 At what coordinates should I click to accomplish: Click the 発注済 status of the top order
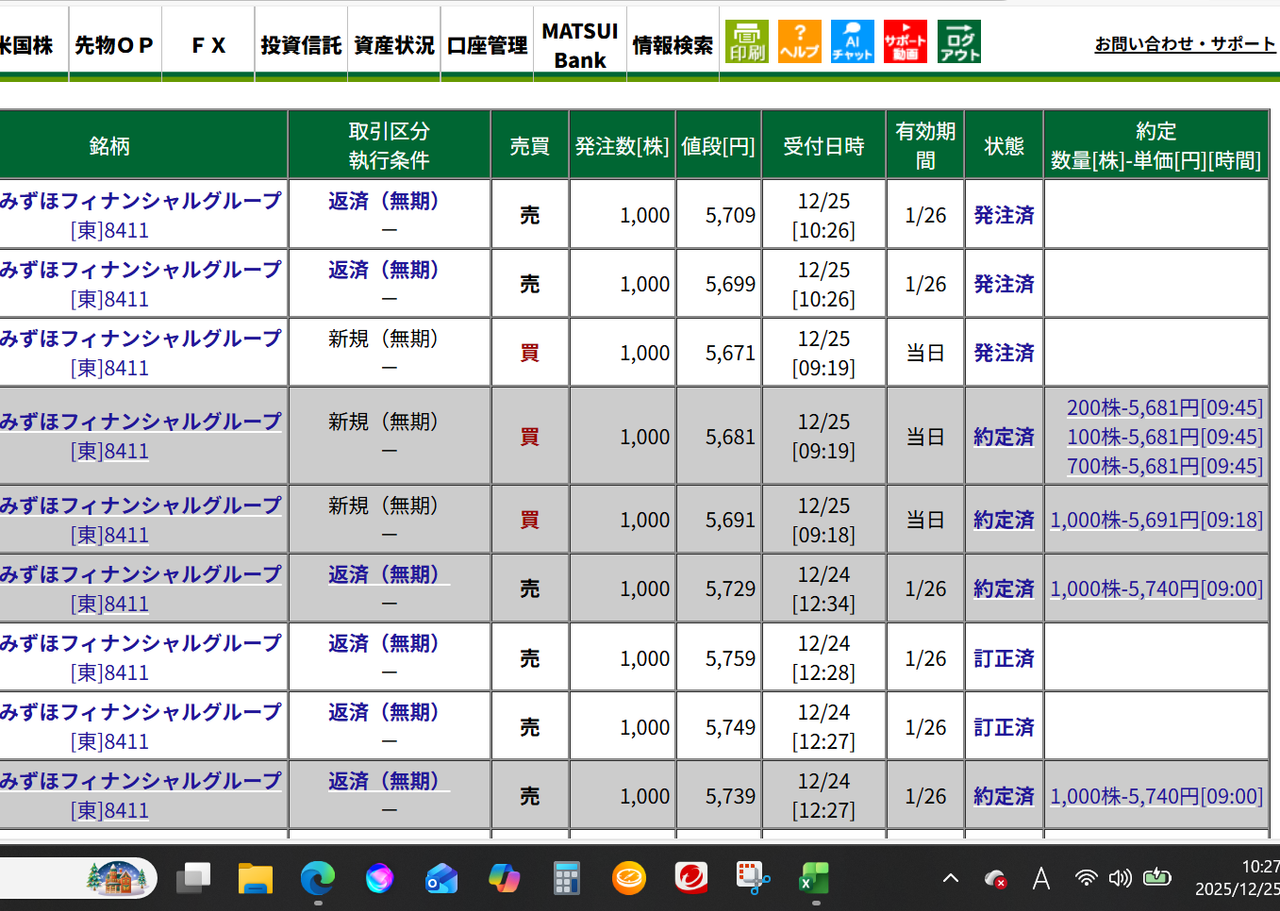coord(1003,214)
